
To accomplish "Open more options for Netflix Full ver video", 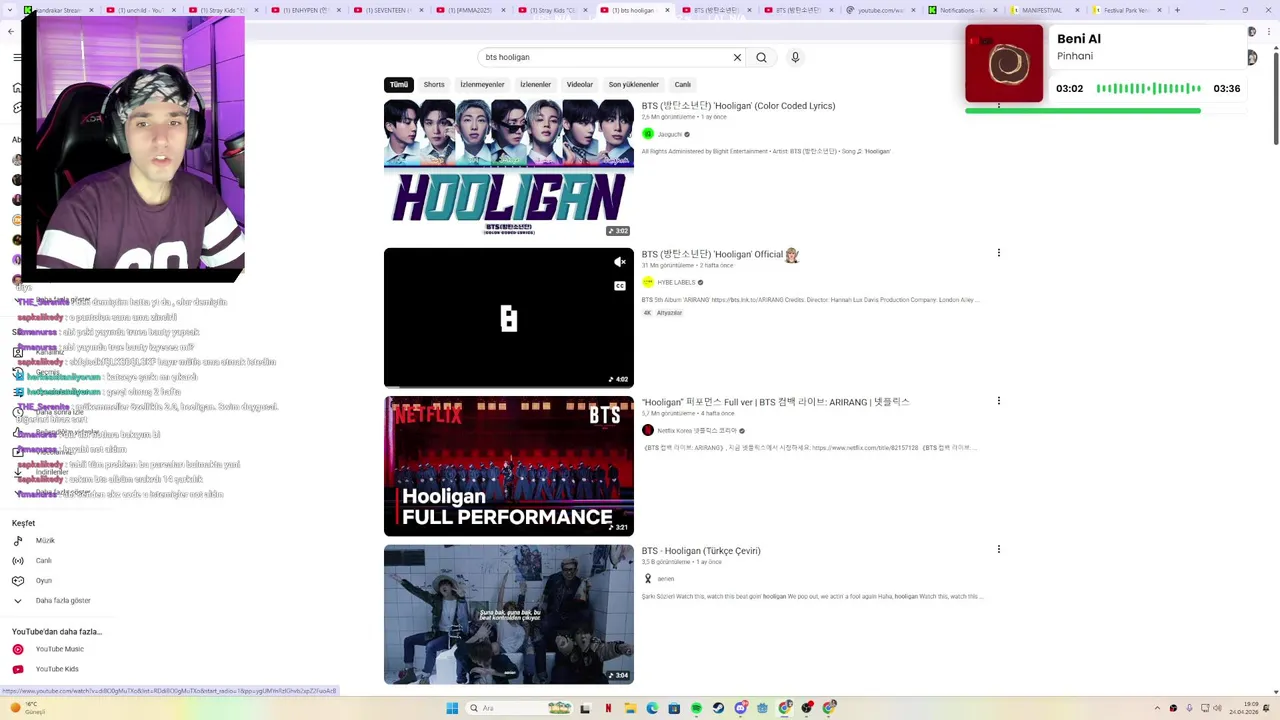I will coord(998,401).
